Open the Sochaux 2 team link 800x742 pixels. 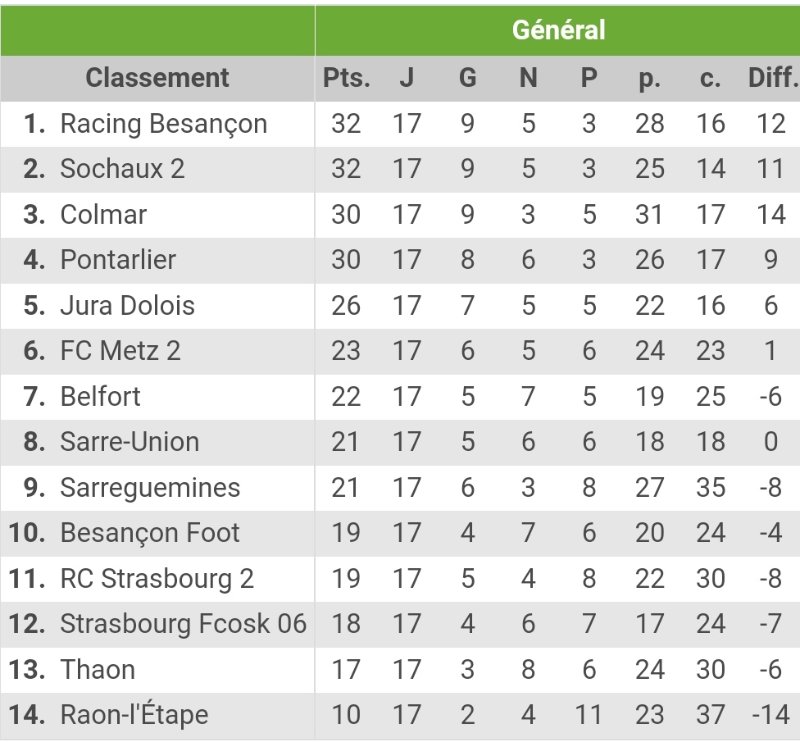click(x=122, y=169)
